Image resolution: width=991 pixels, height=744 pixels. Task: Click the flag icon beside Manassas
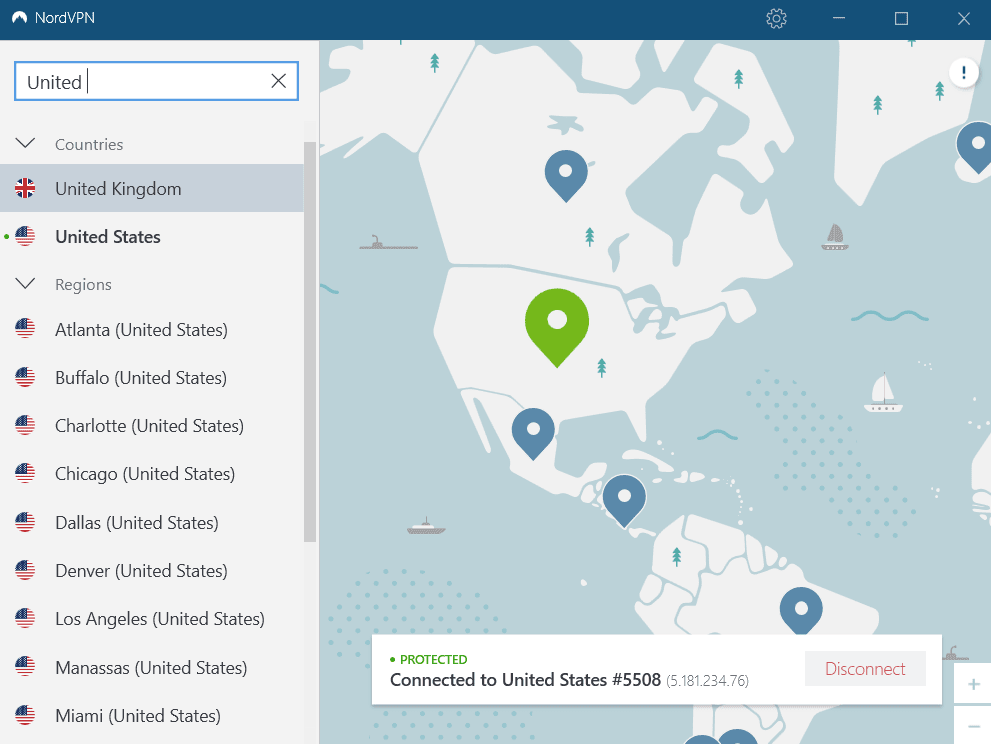[25, 667]
